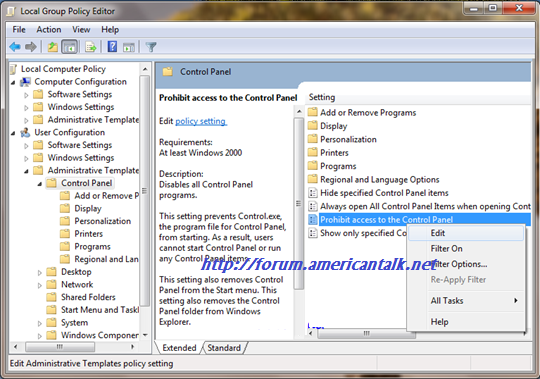Click the Filter funnel toolbar icon
Viewport: 540px width, 379px height.
pos(151,46)
